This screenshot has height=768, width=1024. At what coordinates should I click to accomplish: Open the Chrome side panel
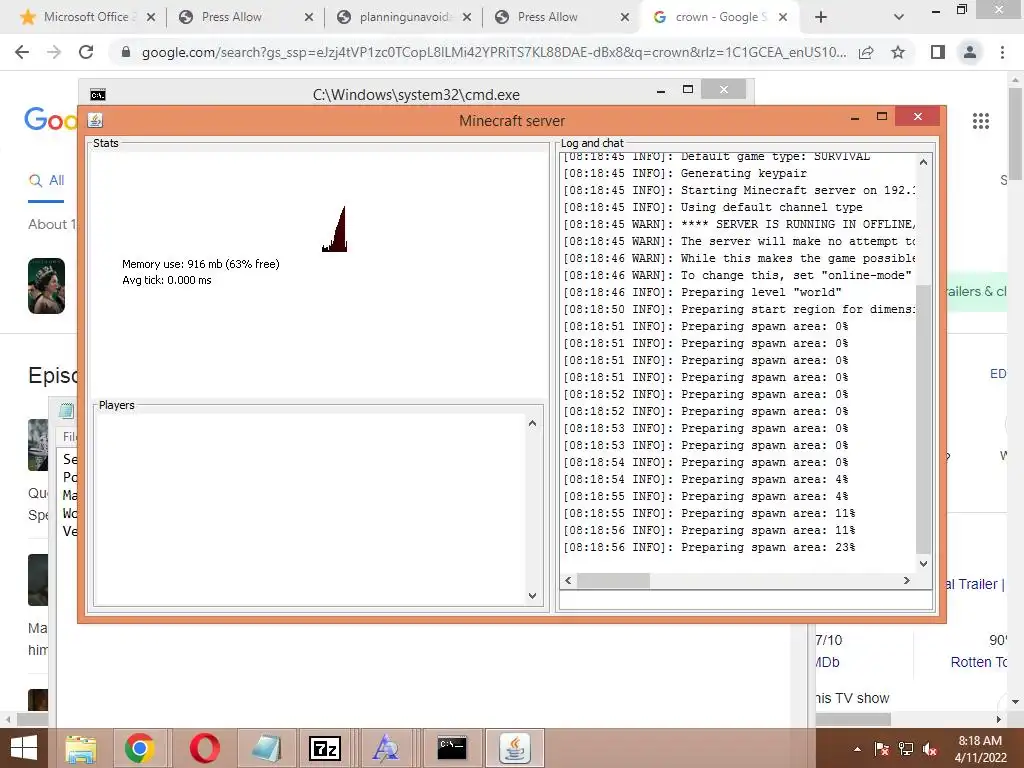(x=938, y=52)
